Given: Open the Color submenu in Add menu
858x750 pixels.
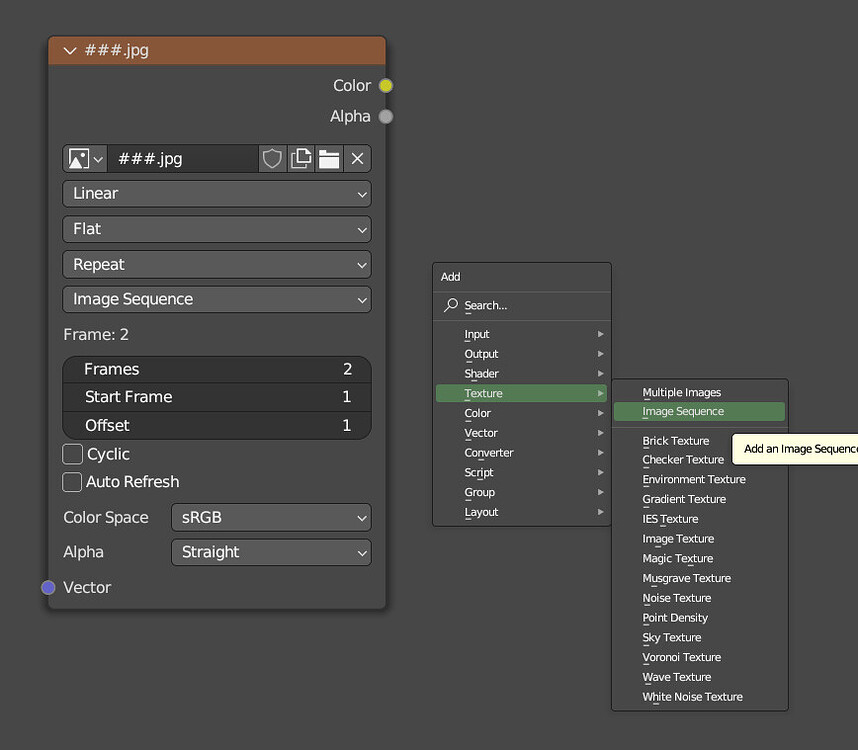Looking at the screenshot, I should [521, 413].
